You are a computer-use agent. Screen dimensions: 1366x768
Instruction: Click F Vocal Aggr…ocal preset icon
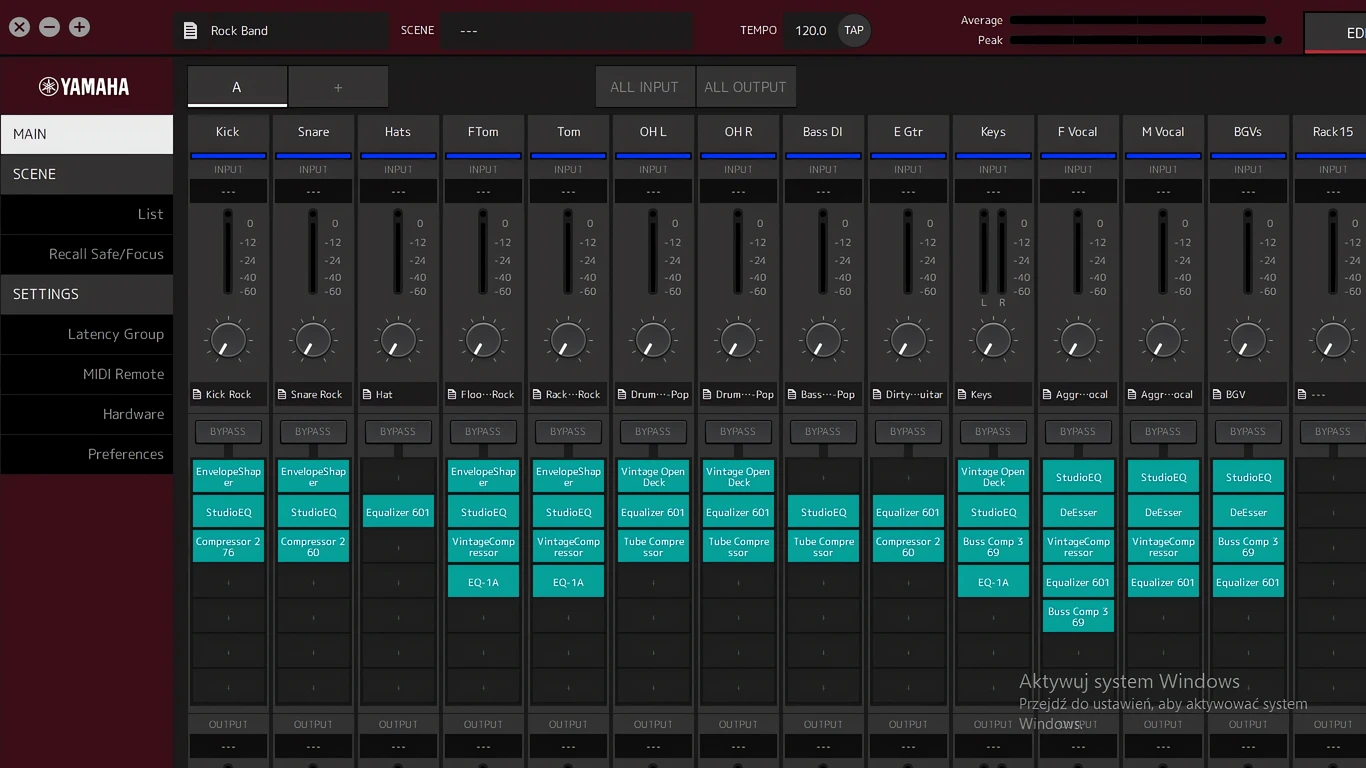(1047, 394)
